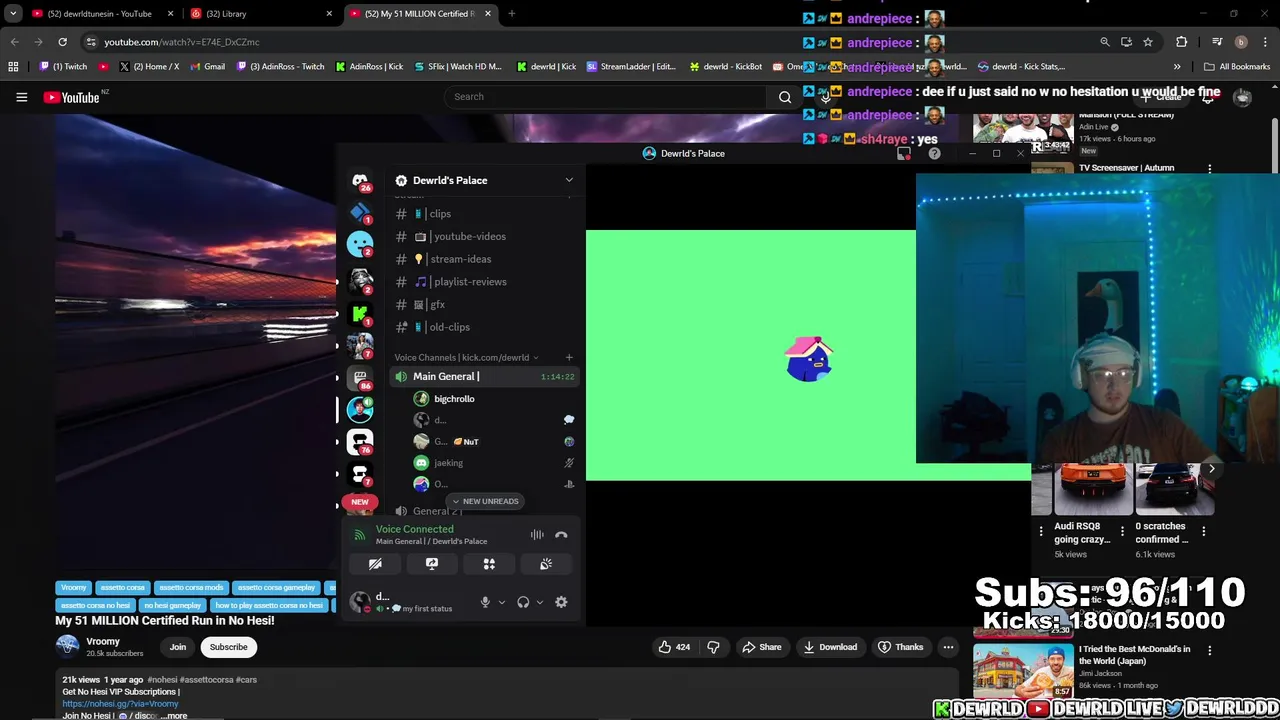Click the YouTube search field
Screen dimensions: 1280x720
607,97
